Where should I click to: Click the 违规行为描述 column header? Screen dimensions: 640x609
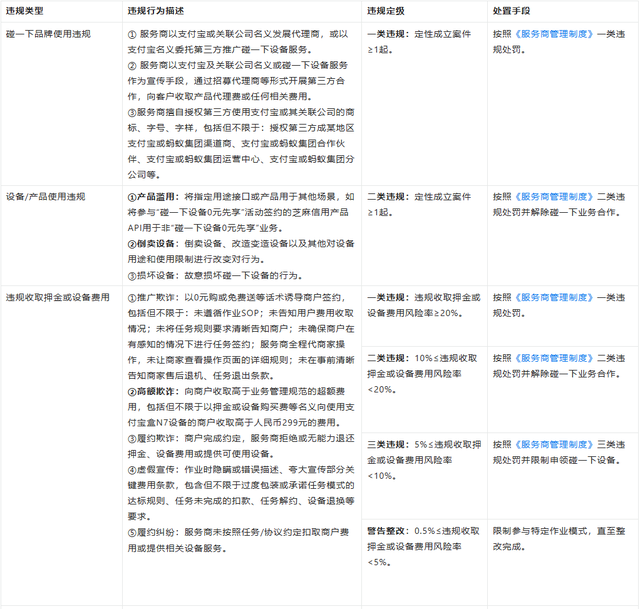(156, 11)
